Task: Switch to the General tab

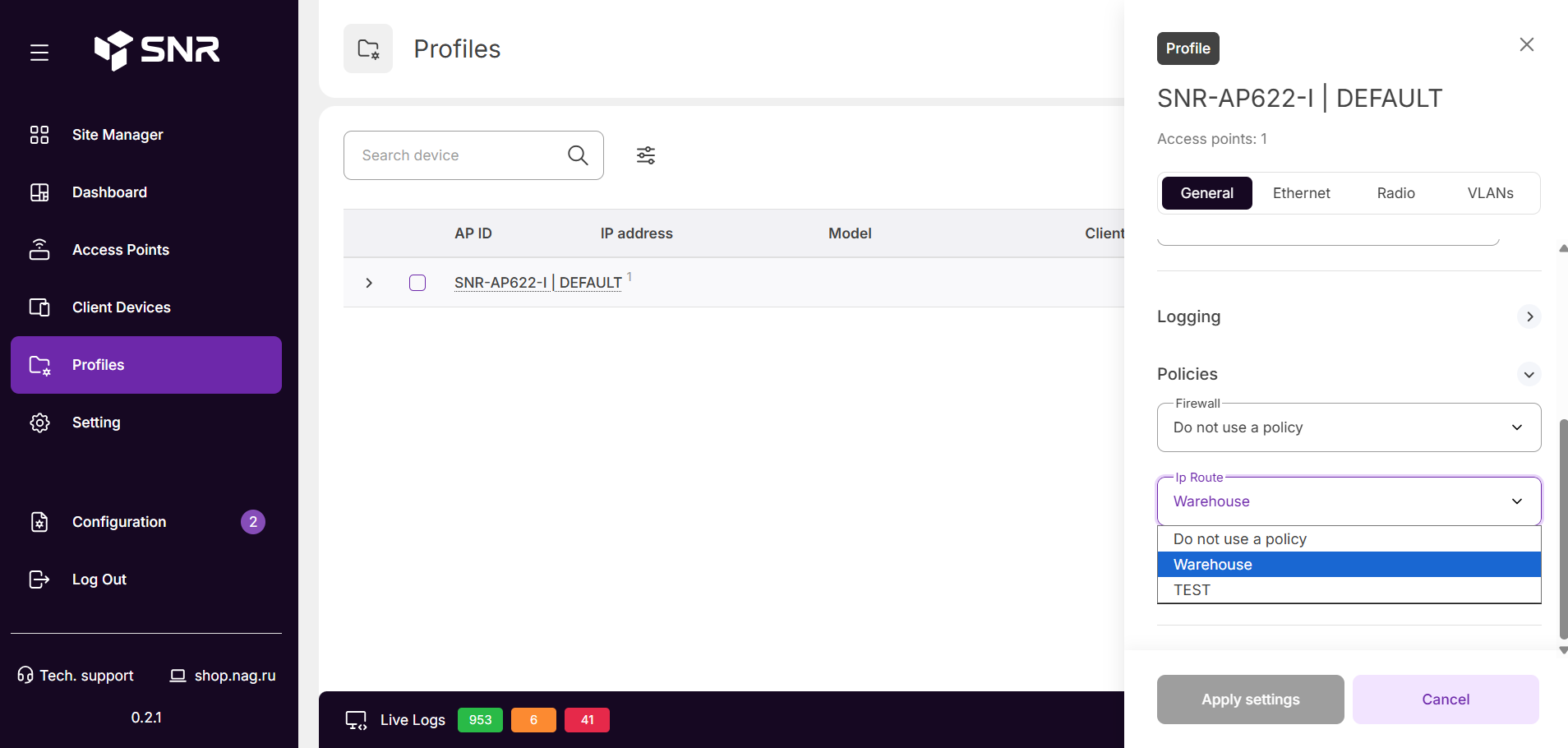Action: [1207, 193]
